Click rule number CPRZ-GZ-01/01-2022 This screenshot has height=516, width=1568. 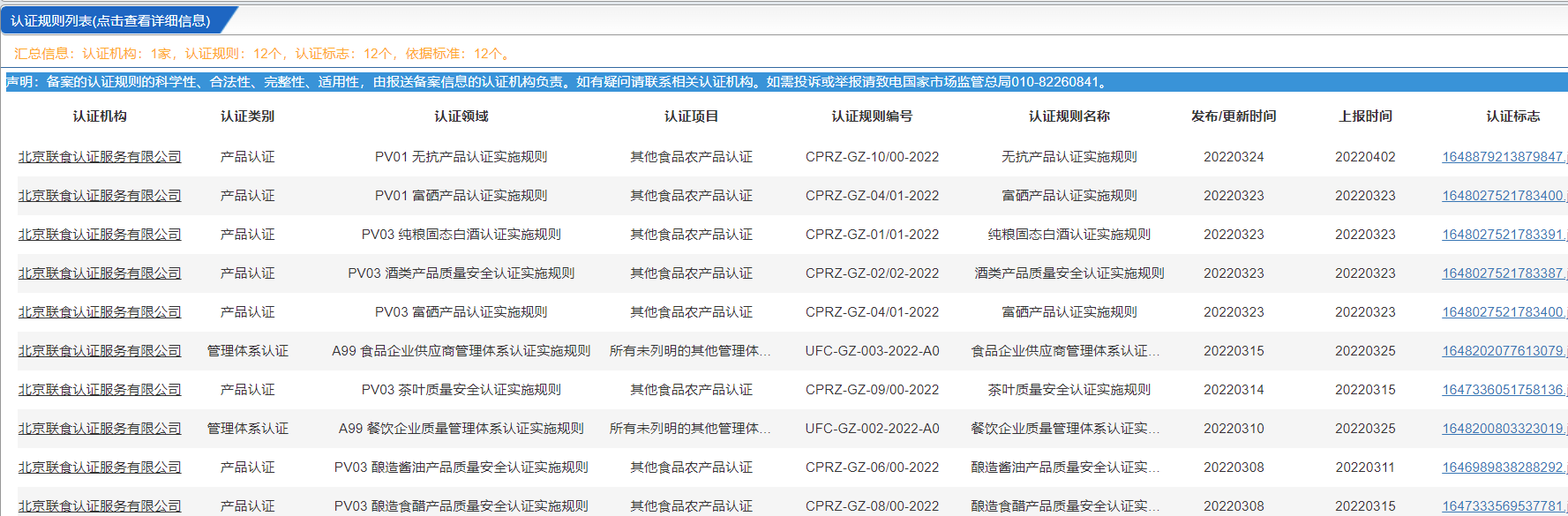pyautogui.click(x=873, y=235)
